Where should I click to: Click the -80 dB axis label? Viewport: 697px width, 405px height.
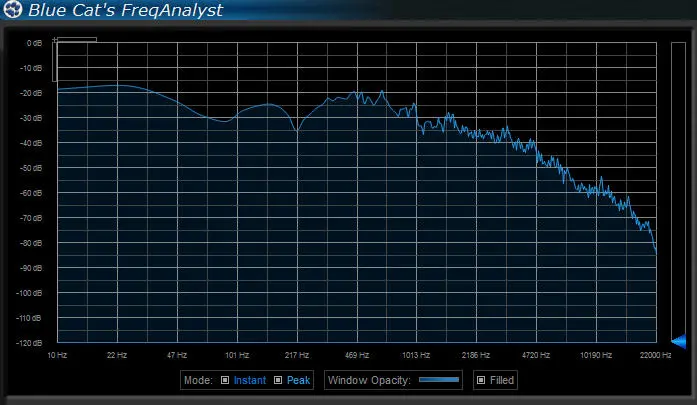point(31,243)
